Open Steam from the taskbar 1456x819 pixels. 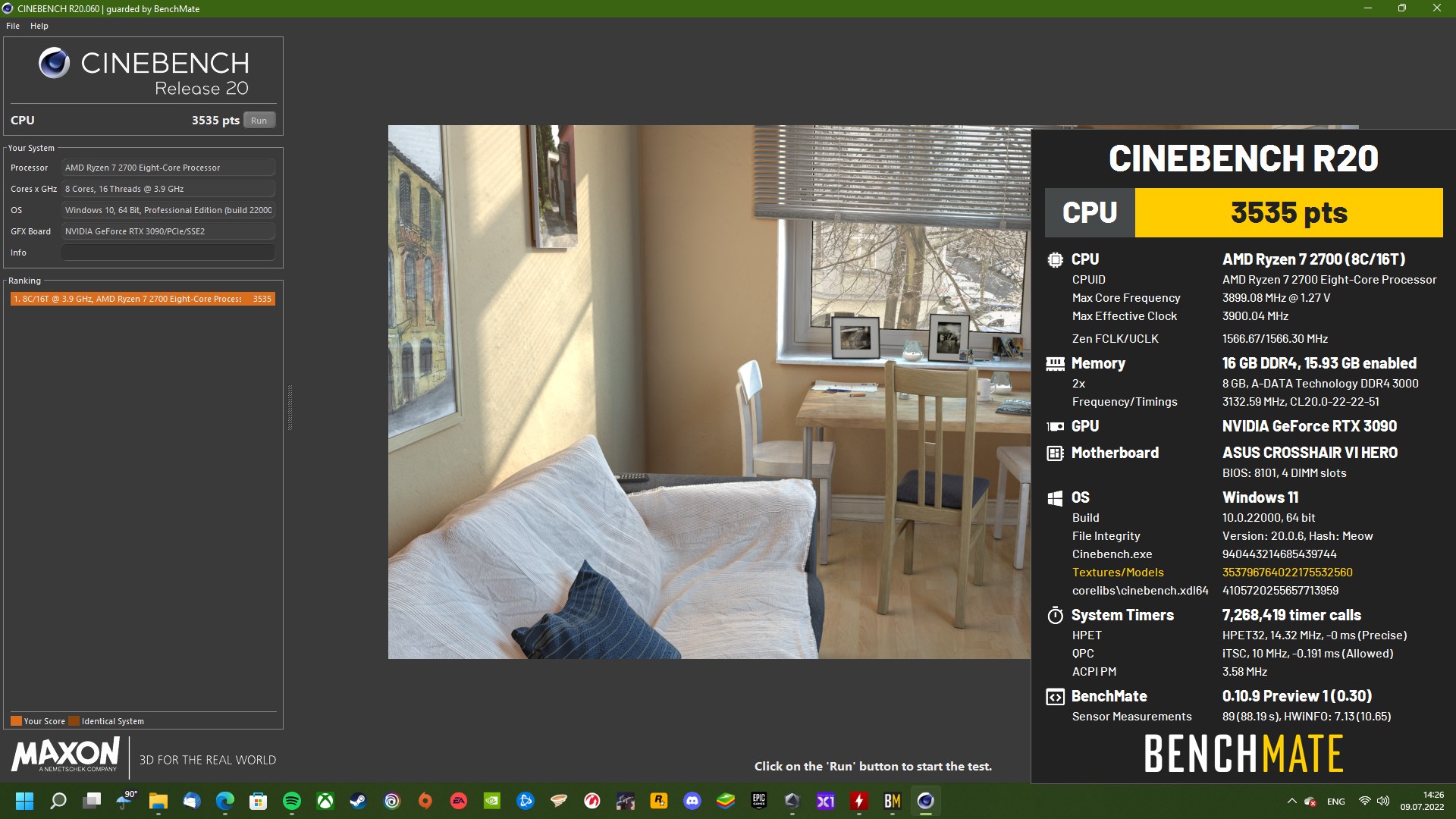coord(359,801)
